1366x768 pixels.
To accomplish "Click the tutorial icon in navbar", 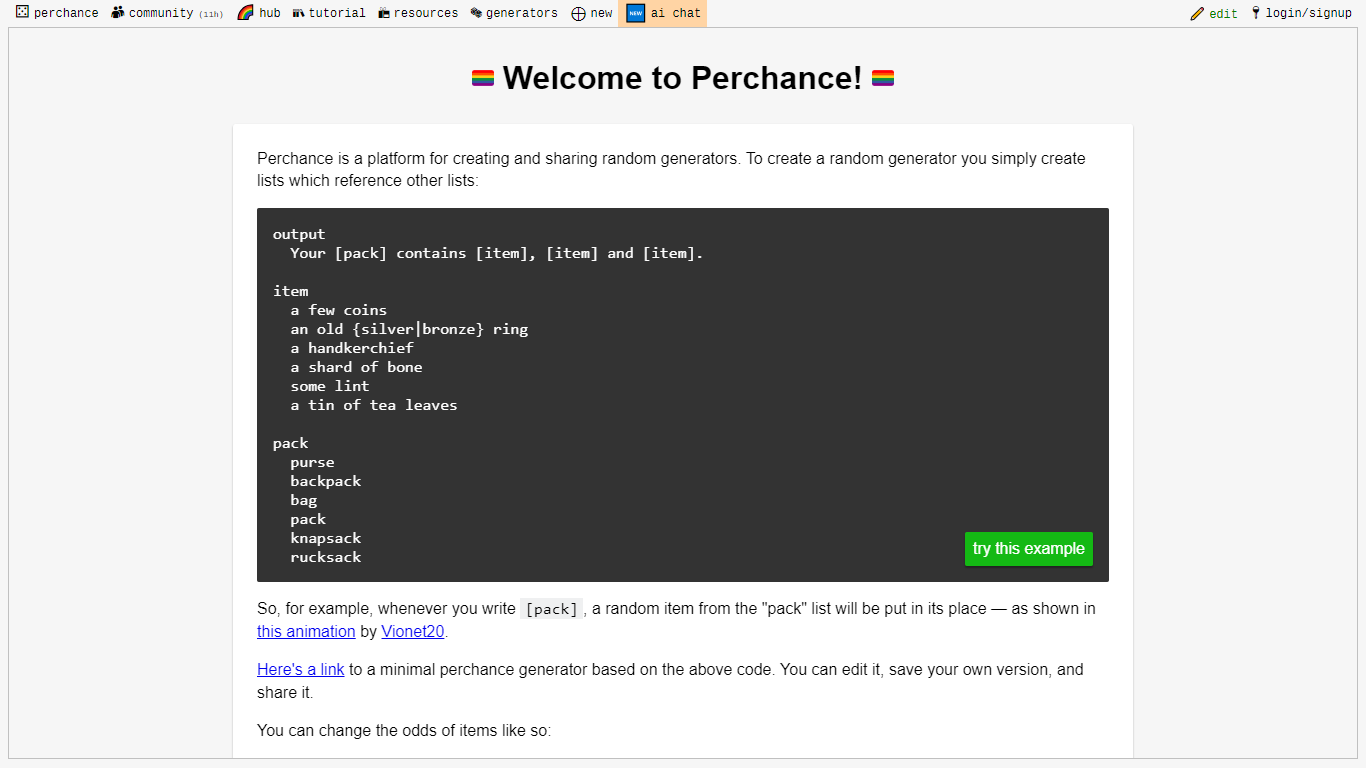I will pyautogui.click(x=298, y=13).
